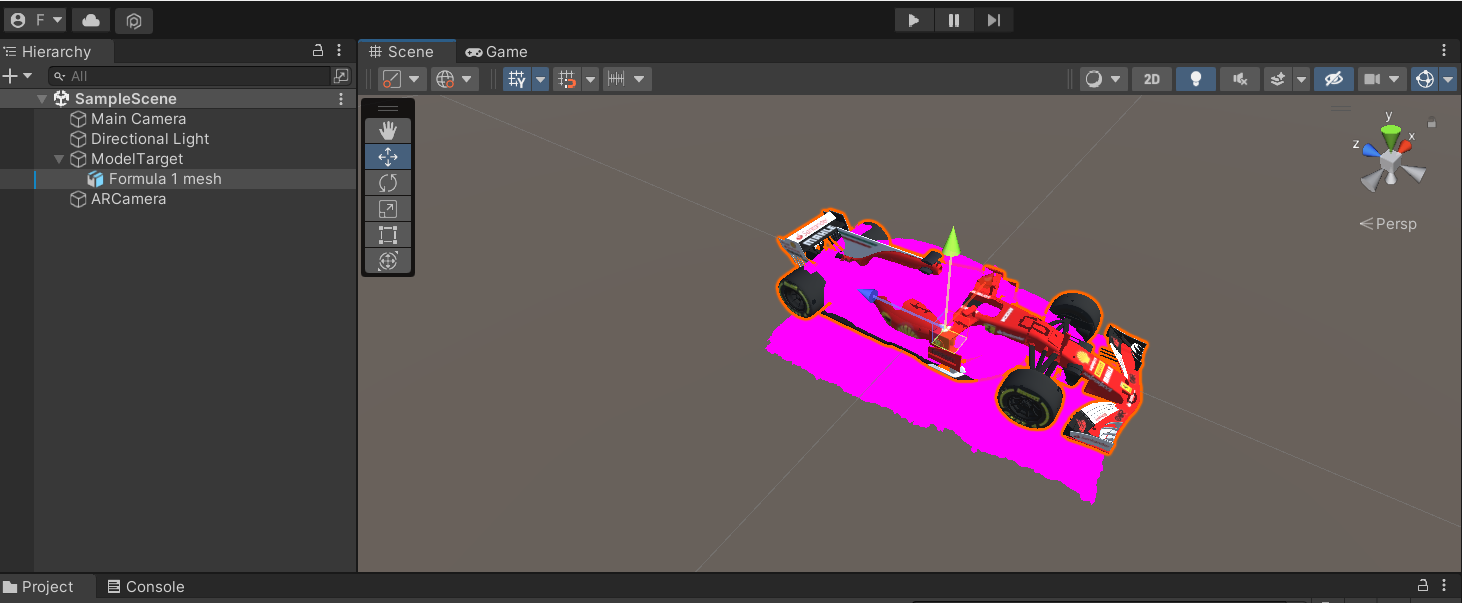Collapse the ModelTarget item in Hierarchy

pos(58,158)
